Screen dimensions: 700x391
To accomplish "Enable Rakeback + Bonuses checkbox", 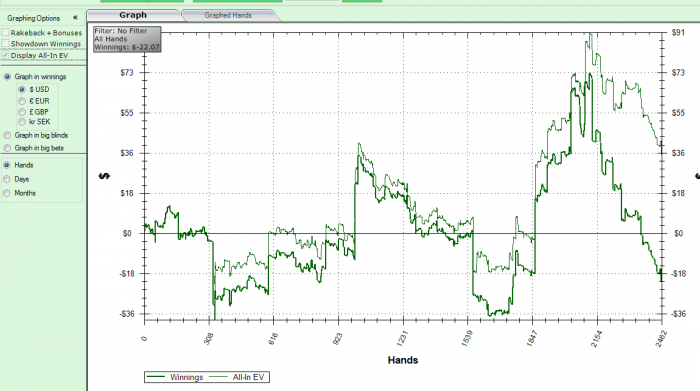I will click(x=5, y=33).
